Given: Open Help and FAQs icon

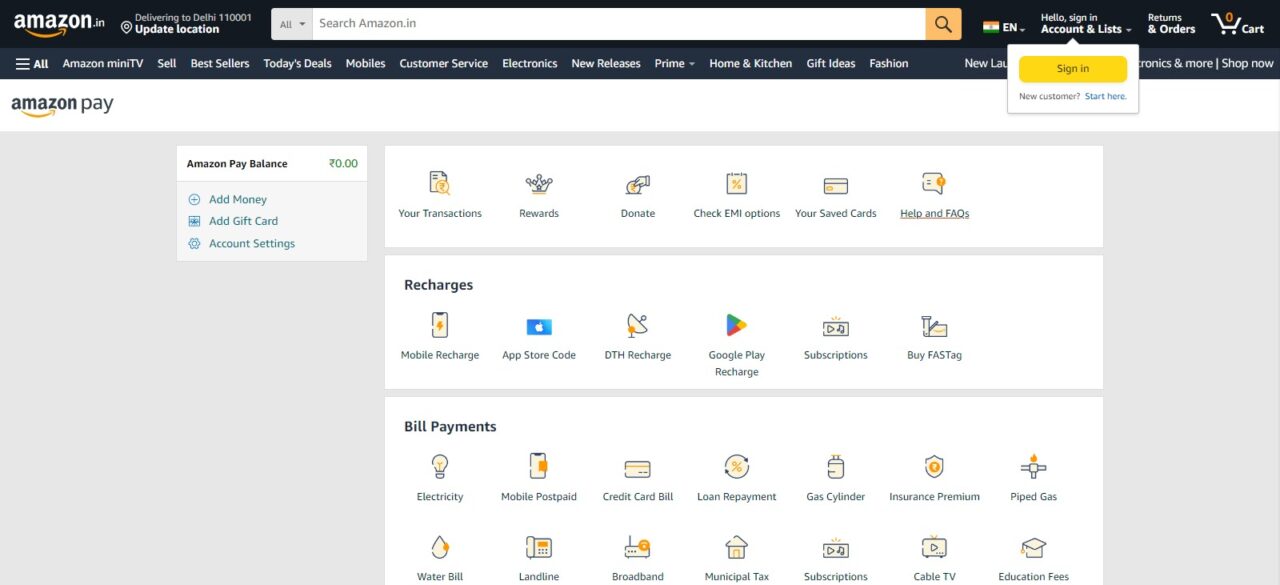Looking at the screenshot, I should [x=934, y=184].
